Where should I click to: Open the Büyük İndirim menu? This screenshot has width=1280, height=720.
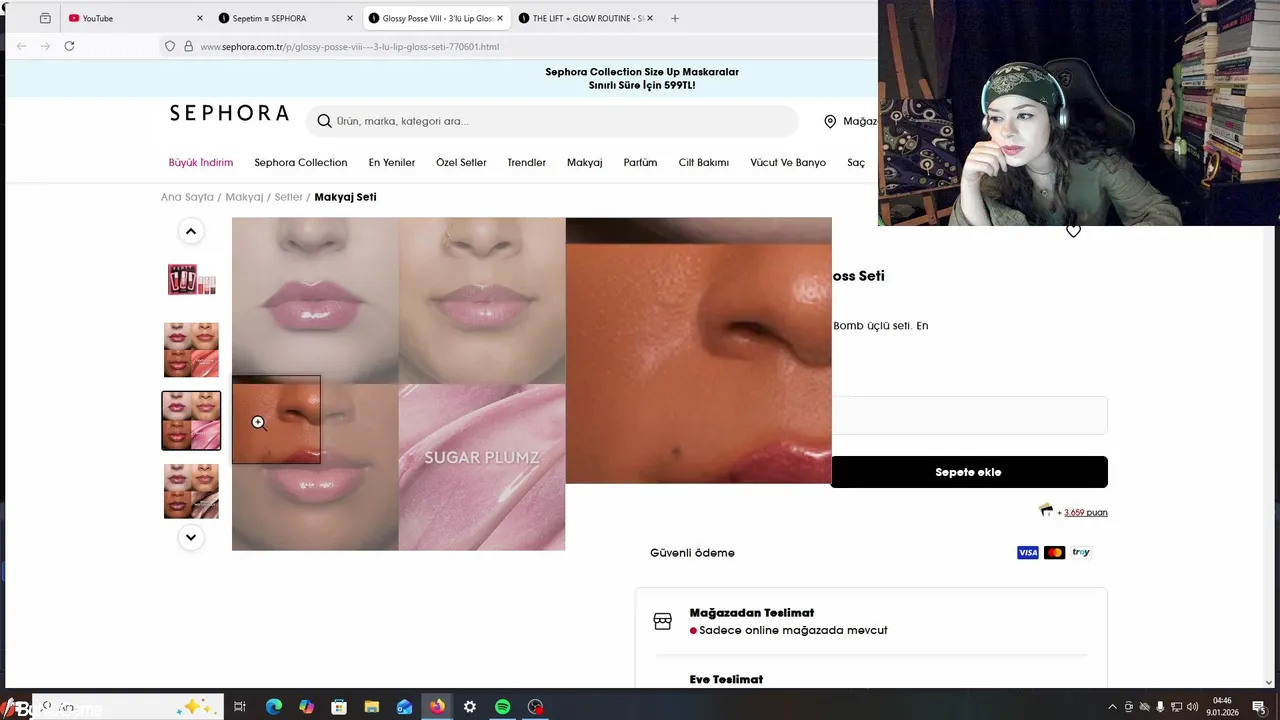pos(201,162)
